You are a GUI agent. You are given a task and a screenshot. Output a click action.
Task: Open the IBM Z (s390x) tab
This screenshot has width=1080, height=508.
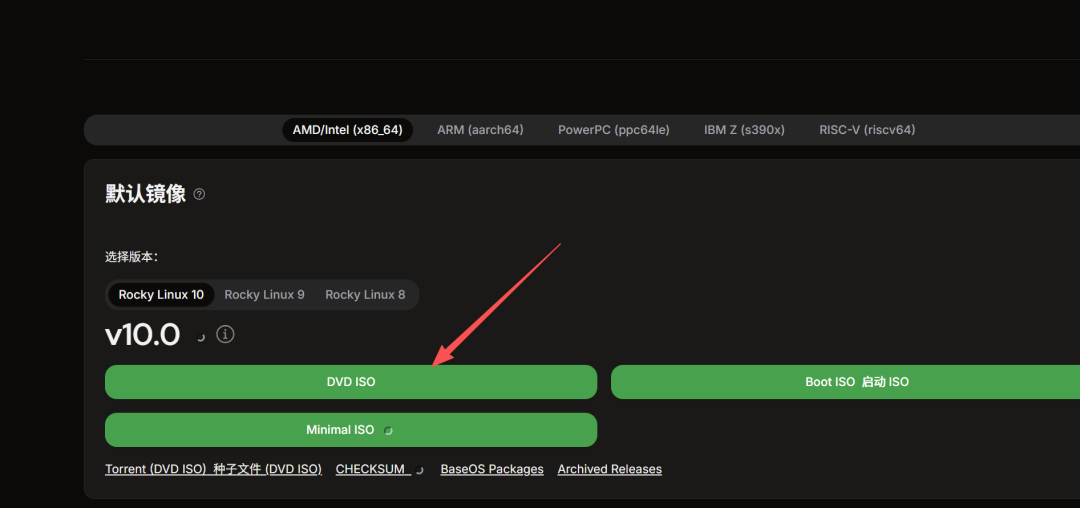pos(744,129)
